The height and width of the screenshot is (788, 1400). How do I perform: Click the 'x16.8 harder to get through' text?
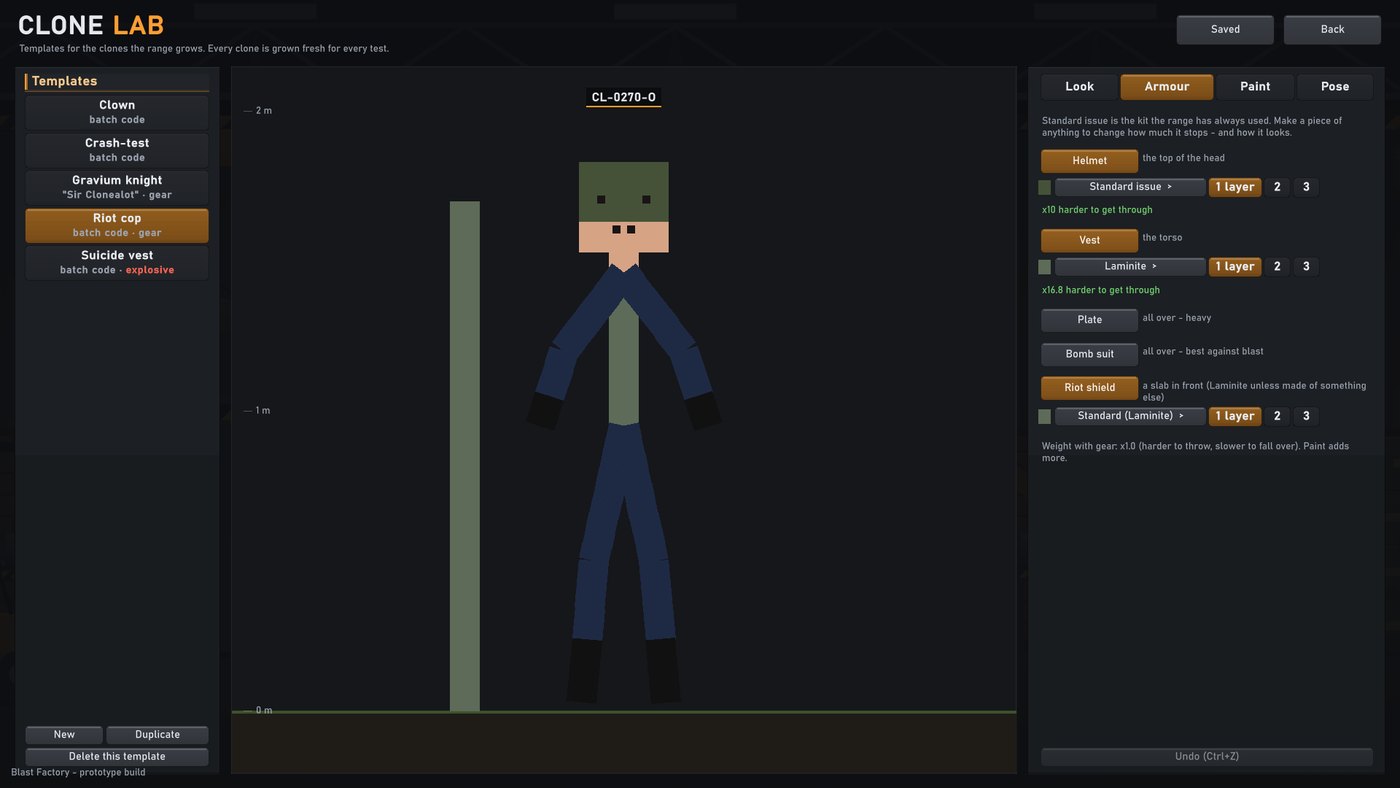click(x=1101, y=290)
